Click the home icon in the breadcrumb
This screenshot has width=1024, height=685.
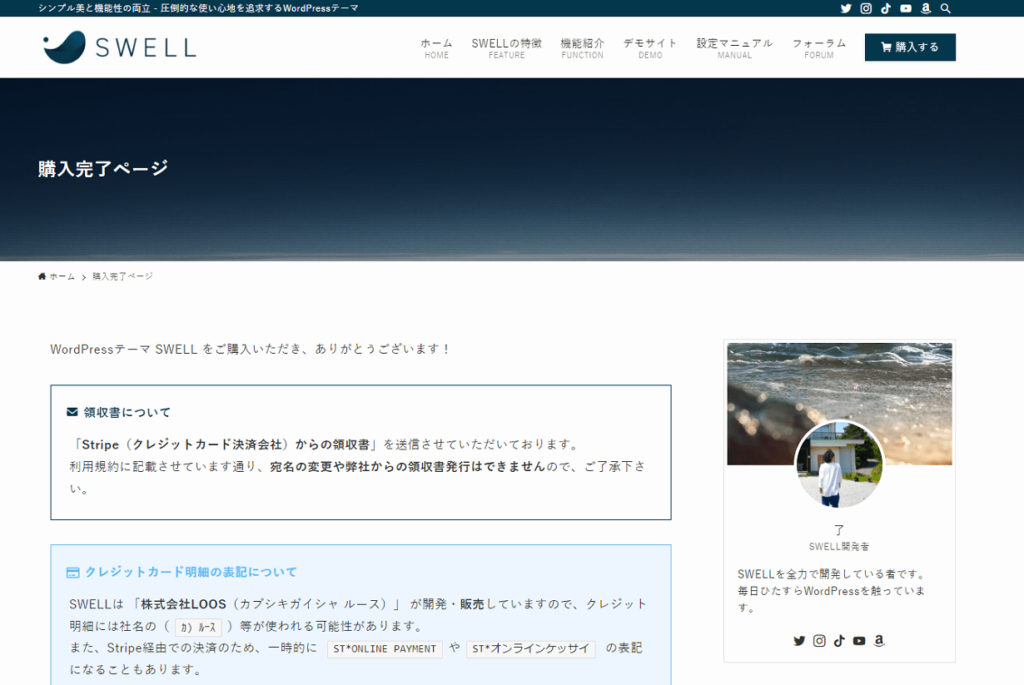[41, 276]
